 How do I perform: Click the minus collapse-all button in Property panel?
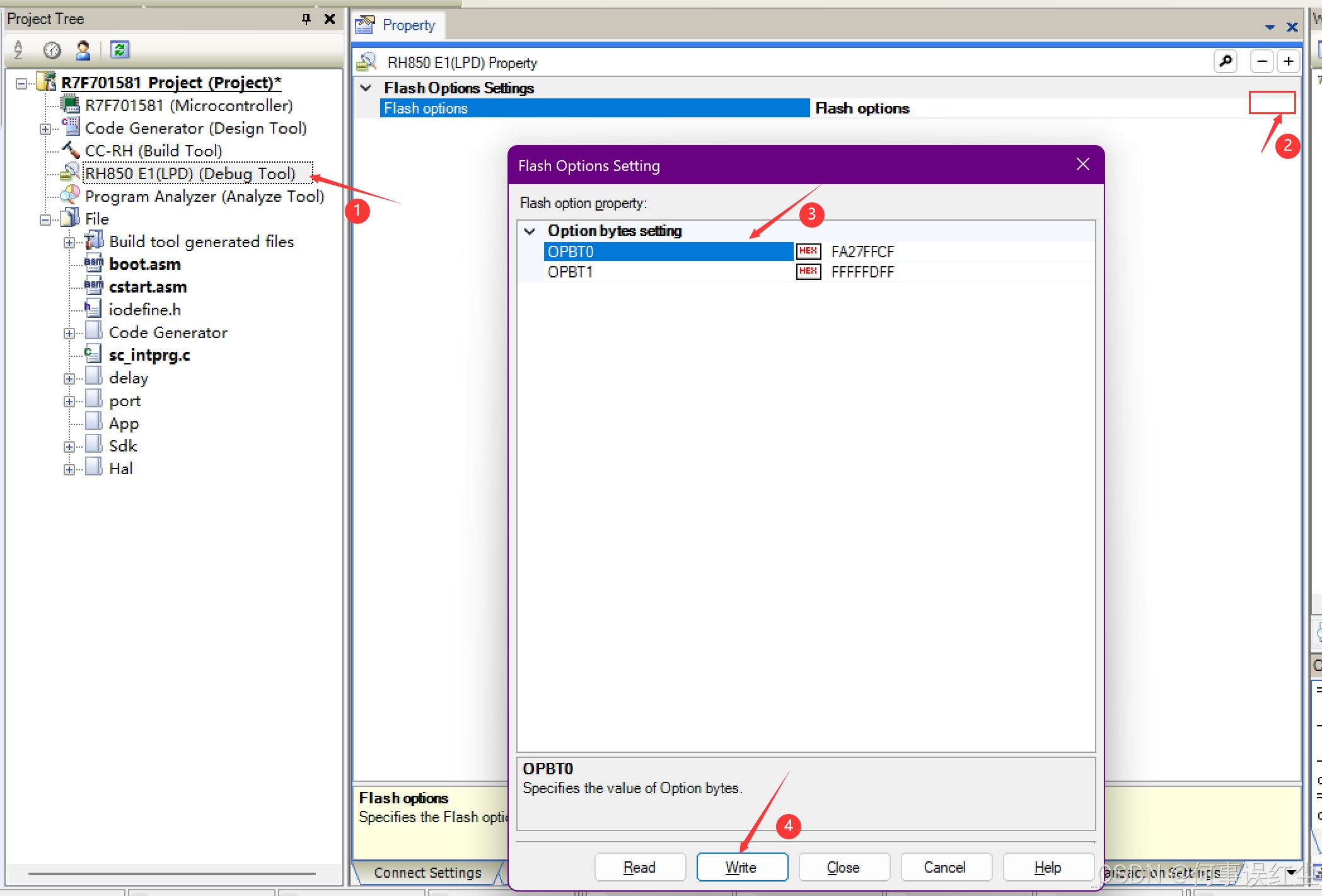pyautogui.click(x=1261, y=62)
